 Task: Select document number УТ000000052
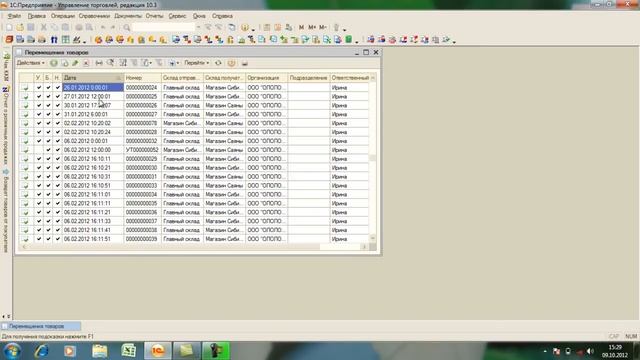[142, 150]
